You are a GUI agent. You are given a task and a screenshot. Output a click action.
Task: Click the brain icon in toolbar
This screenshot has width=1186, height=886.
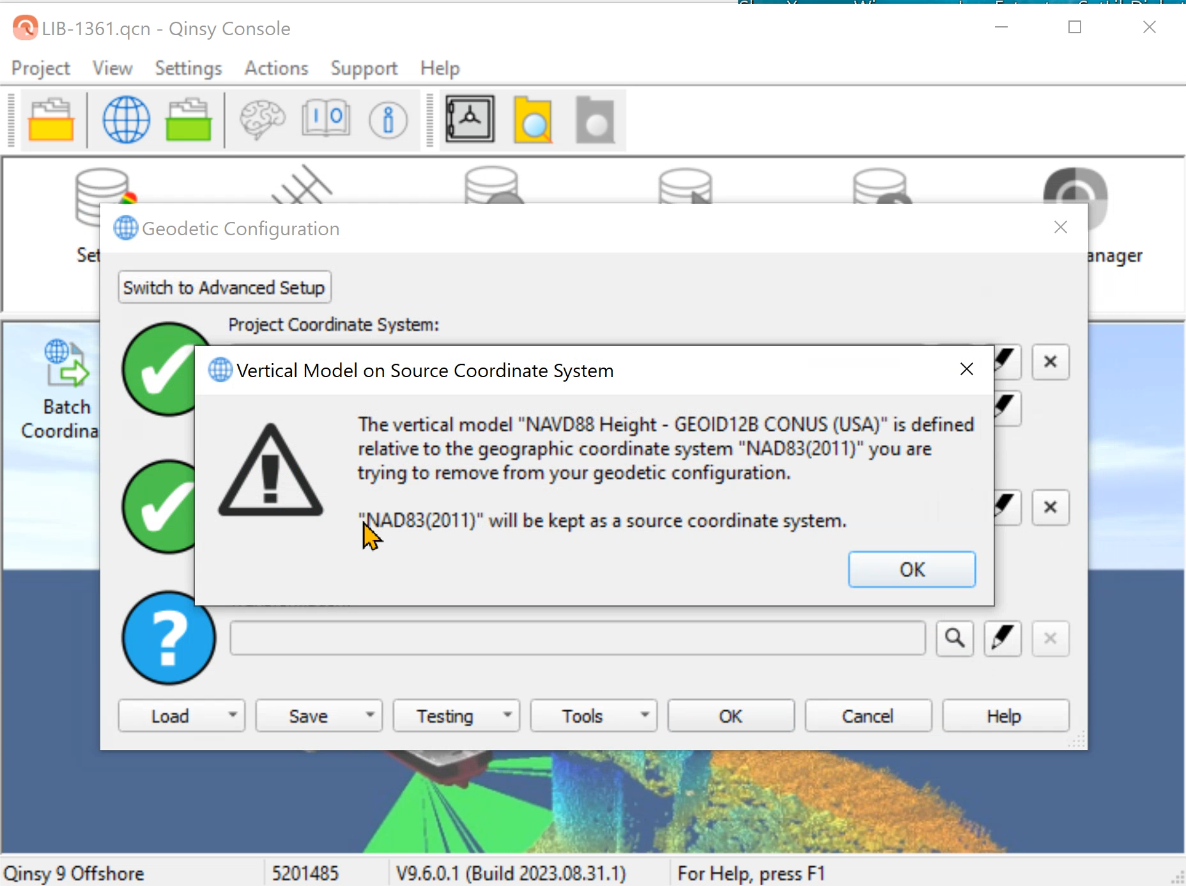(x=262, y=120)
